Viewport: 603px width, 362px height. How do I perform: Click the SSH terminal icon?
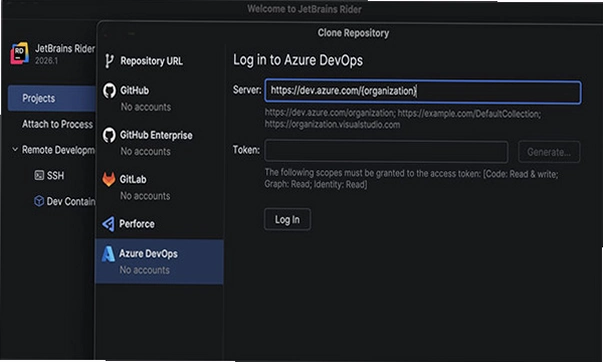click(x=39, y=175)
